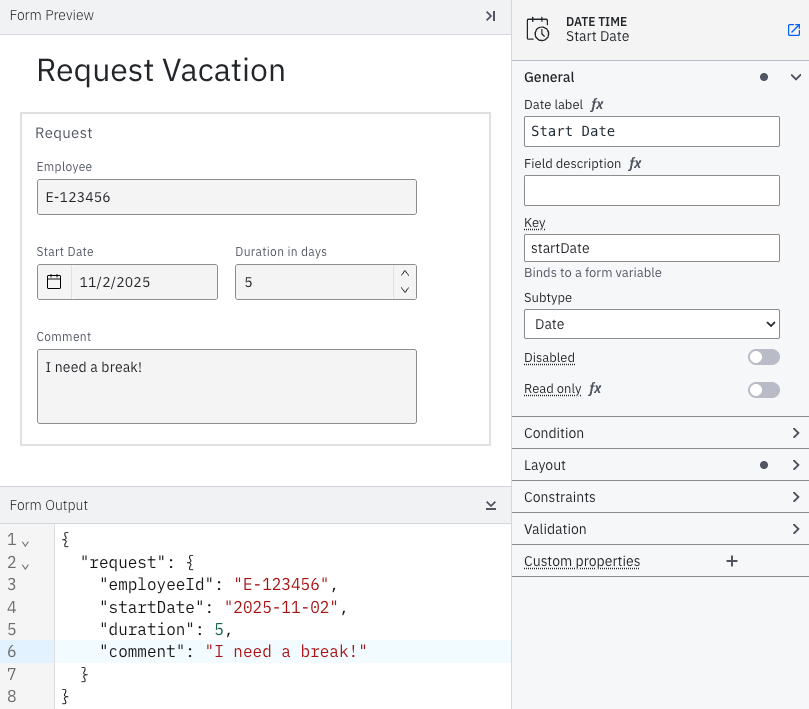Decrease Duration in days with down arrow

coord(404,290)
